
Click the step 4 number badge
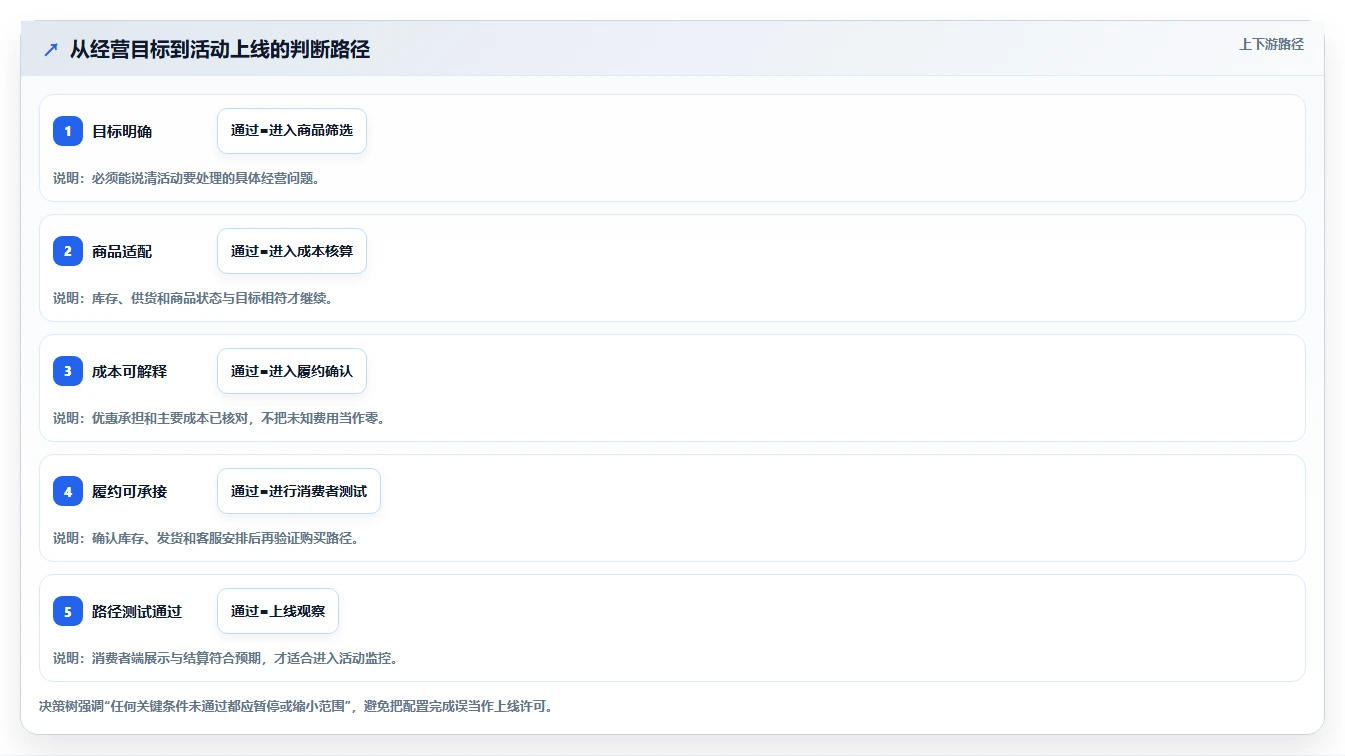[68, 491]
